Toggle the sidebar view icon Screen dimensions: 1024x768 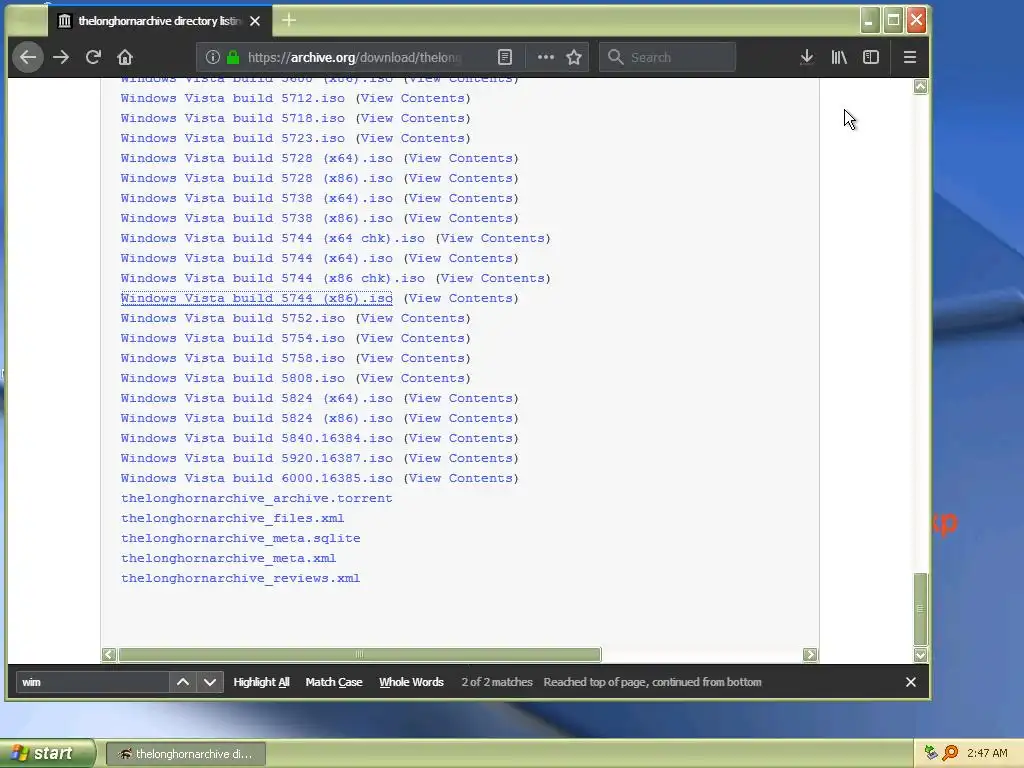tap(871, 57)
